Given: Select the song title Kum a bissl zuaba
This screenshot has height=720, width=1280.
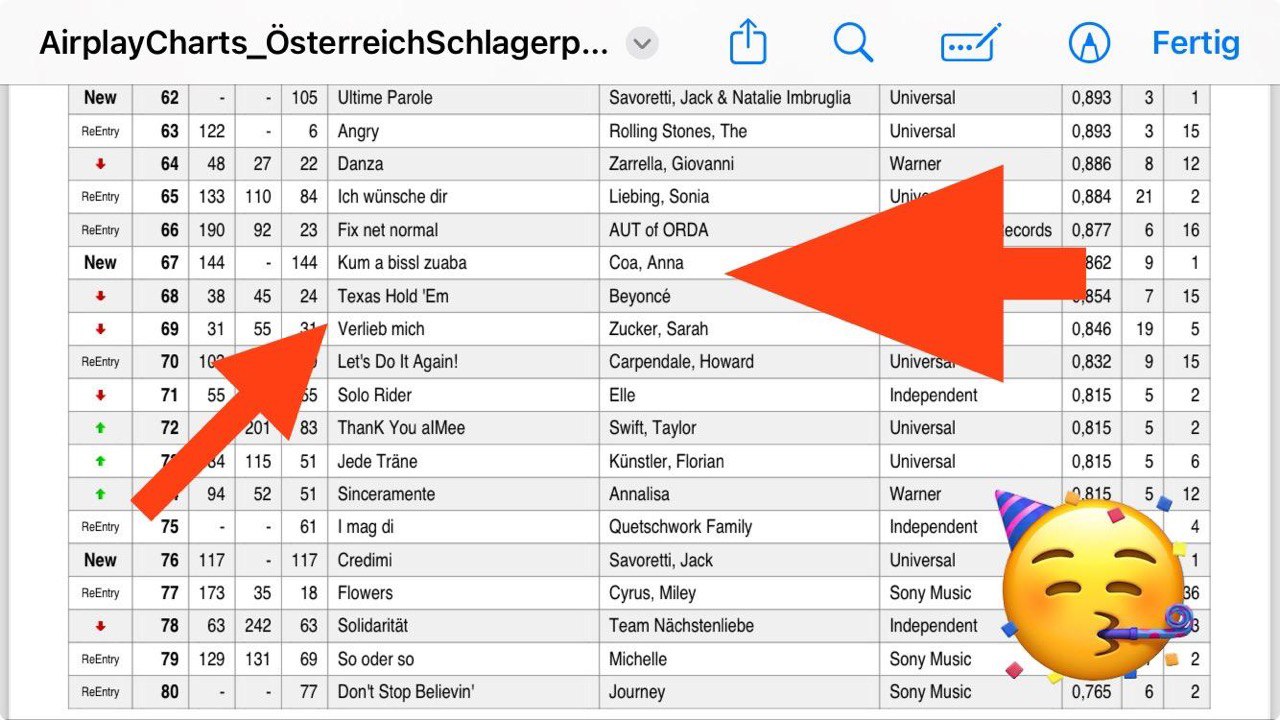Looking at the screenshot, I should coord(402,263).
